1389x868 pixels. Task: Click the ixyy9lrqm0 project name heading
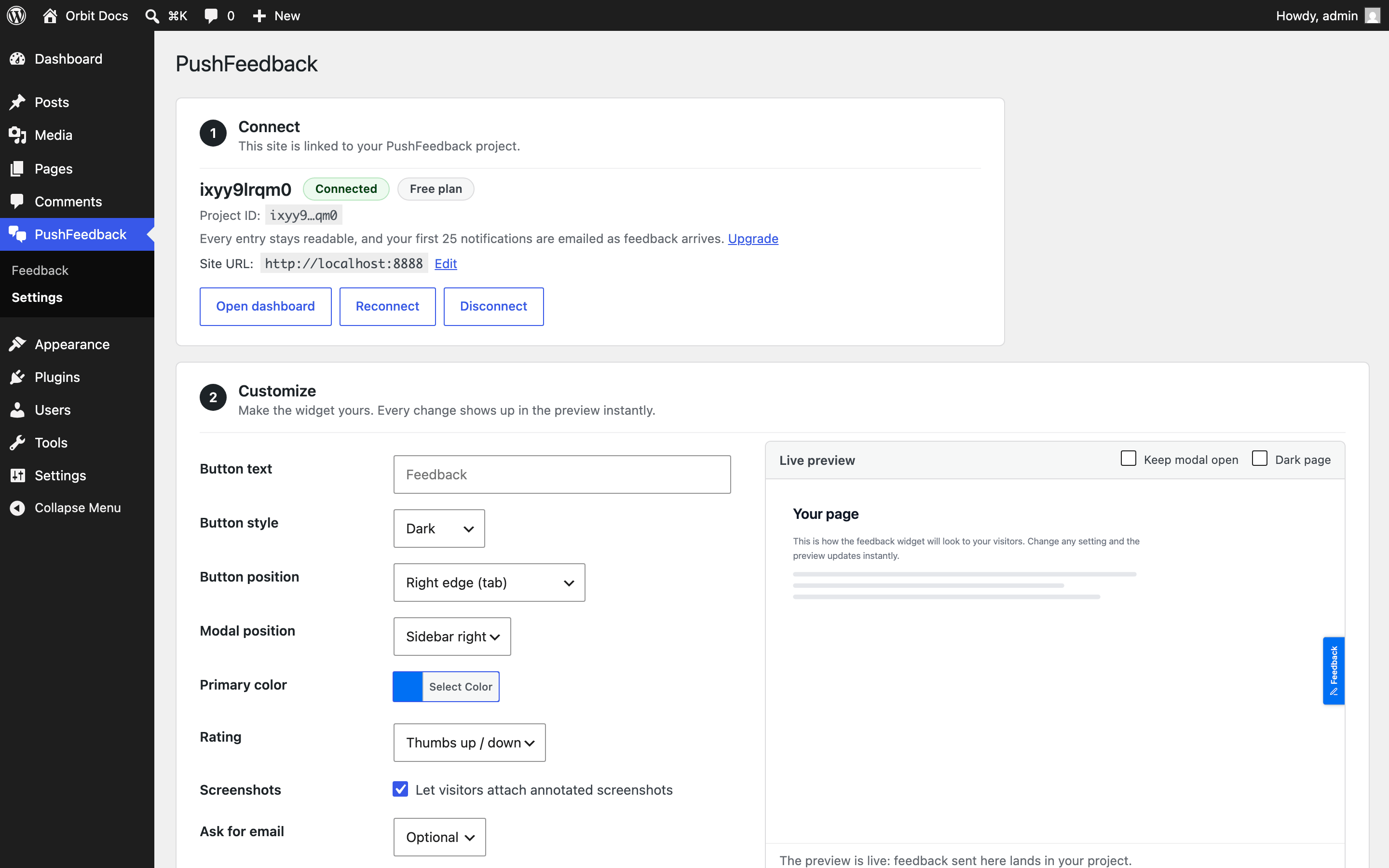[245, 189]
